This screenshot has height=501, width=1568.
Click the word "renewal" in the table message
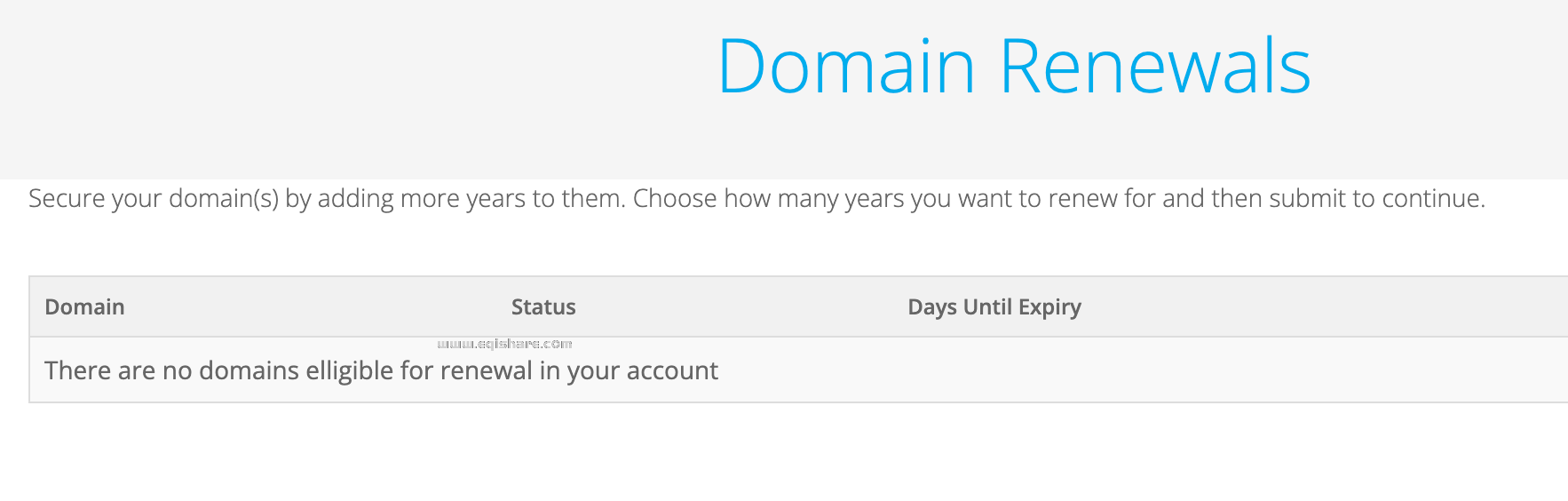point(486,370)
